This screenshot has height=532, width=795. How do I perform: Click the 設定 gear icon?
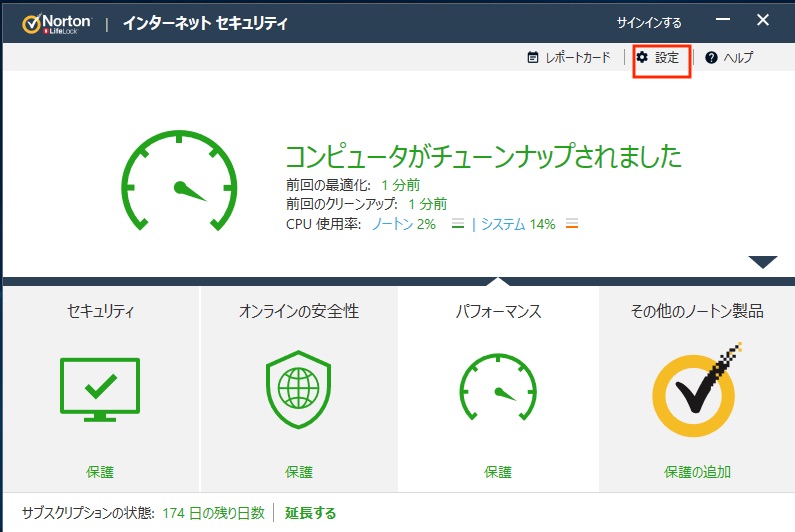pos(642,57)
